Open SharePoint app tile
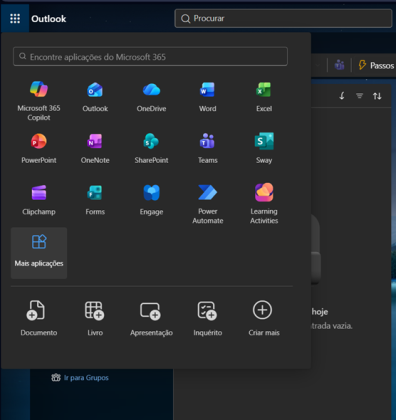This screenshot has width=396, height=420. click(x=151, y=149)
